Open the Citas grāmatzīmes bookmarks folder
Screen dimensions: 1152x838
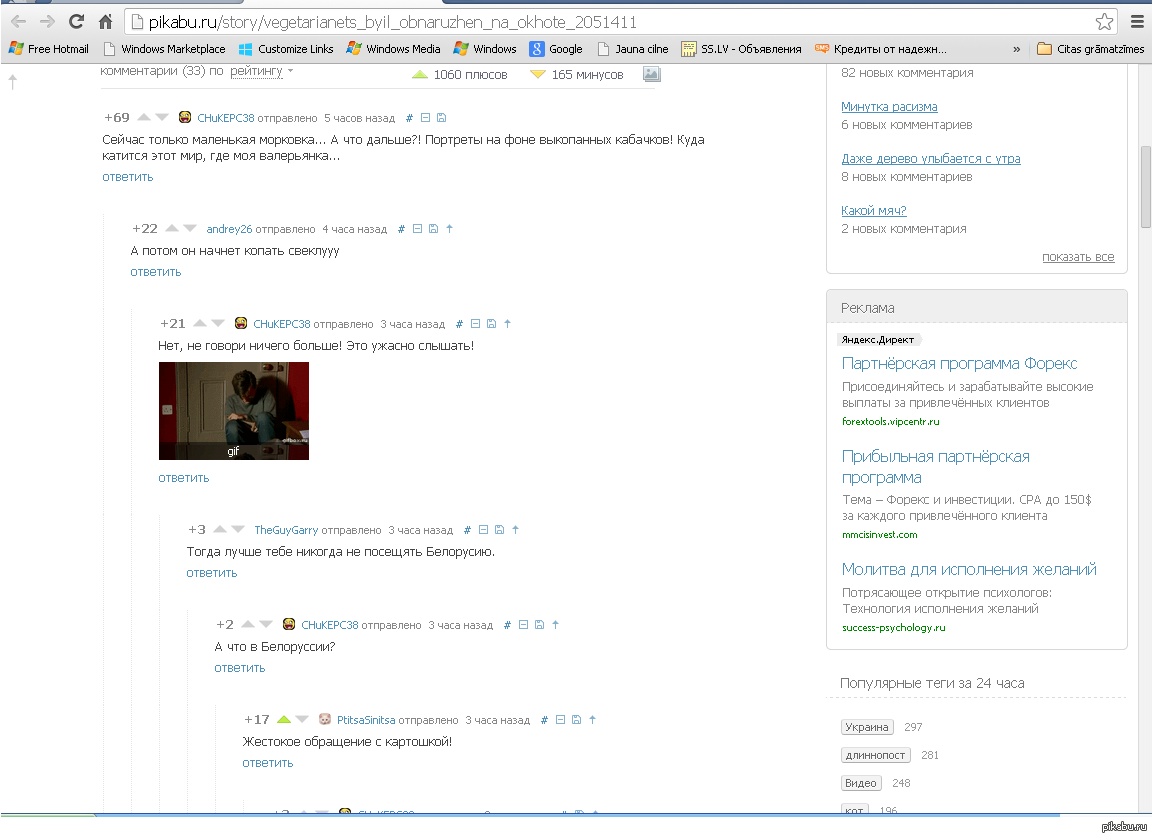tap(1090, 48)
